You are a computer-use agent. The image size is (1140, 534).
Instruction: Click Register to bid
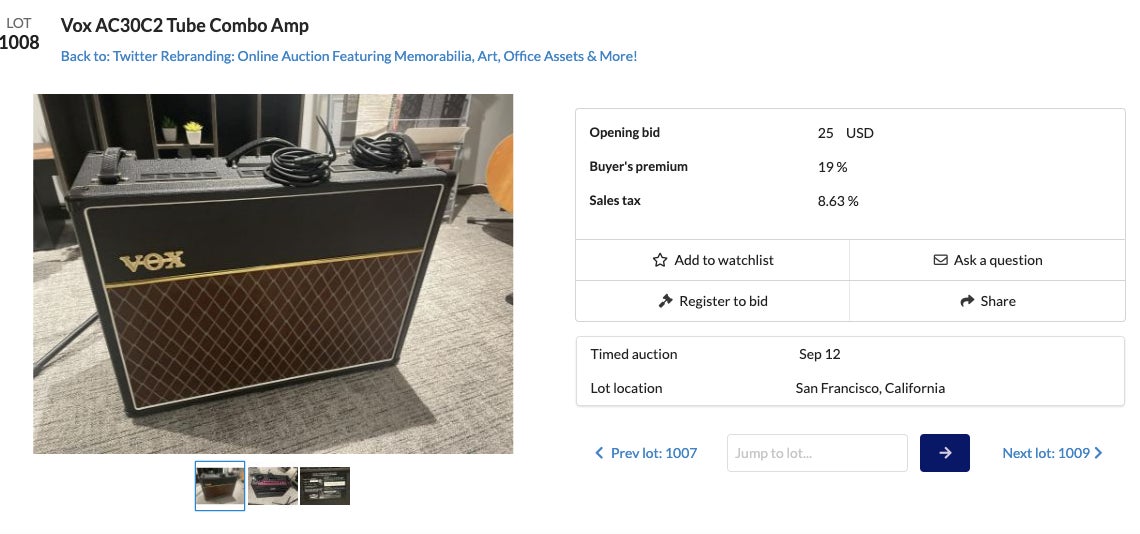pyautogui.click(x=723, y=301)
